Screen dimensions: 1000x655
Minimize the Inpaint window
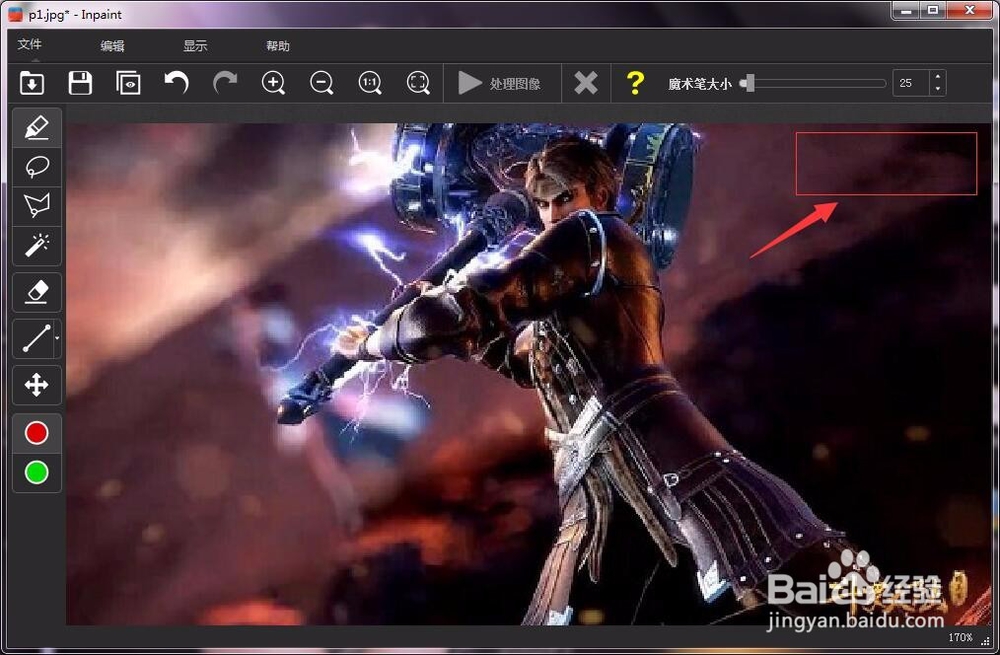coord(906,10)
